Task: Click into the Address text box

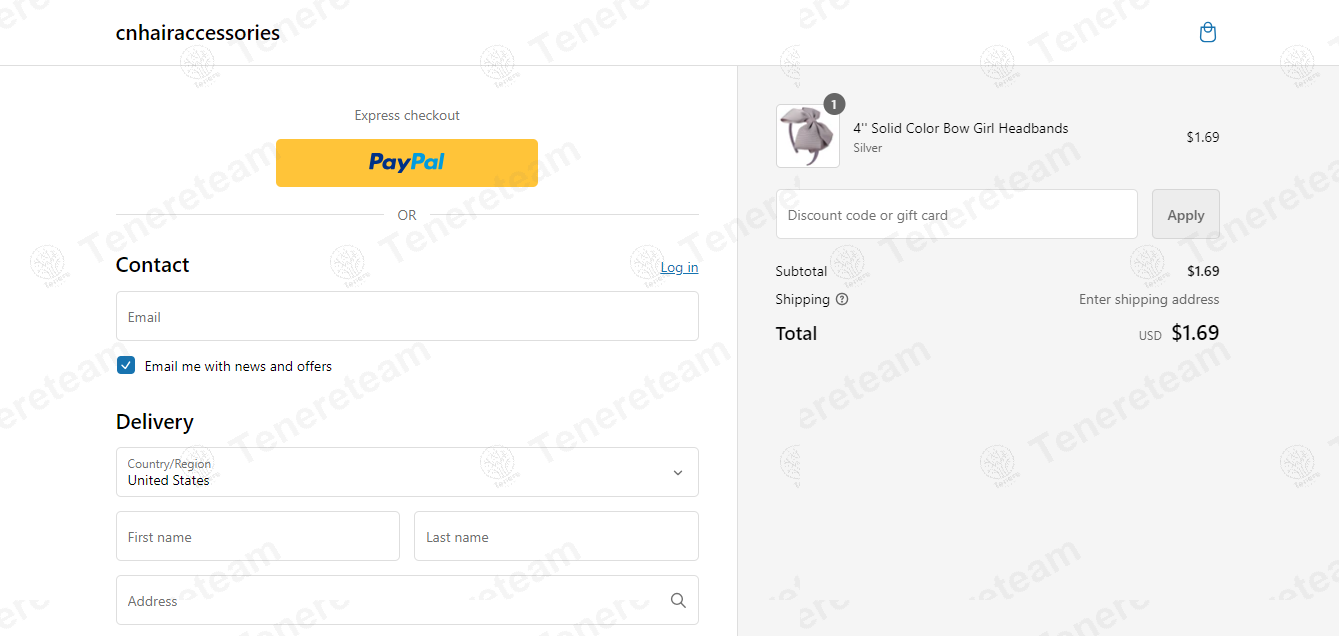Action: point(407,600)
